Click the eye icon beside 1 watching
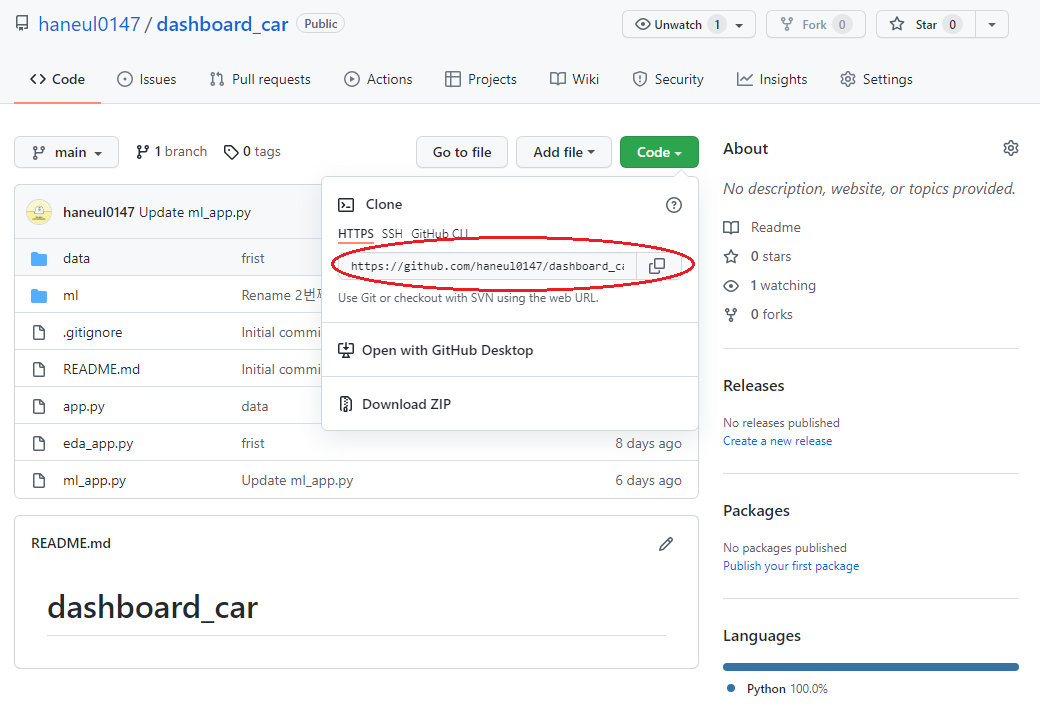Image resolution: width=1040 pixels, height=720 pixels. point(731,286)
